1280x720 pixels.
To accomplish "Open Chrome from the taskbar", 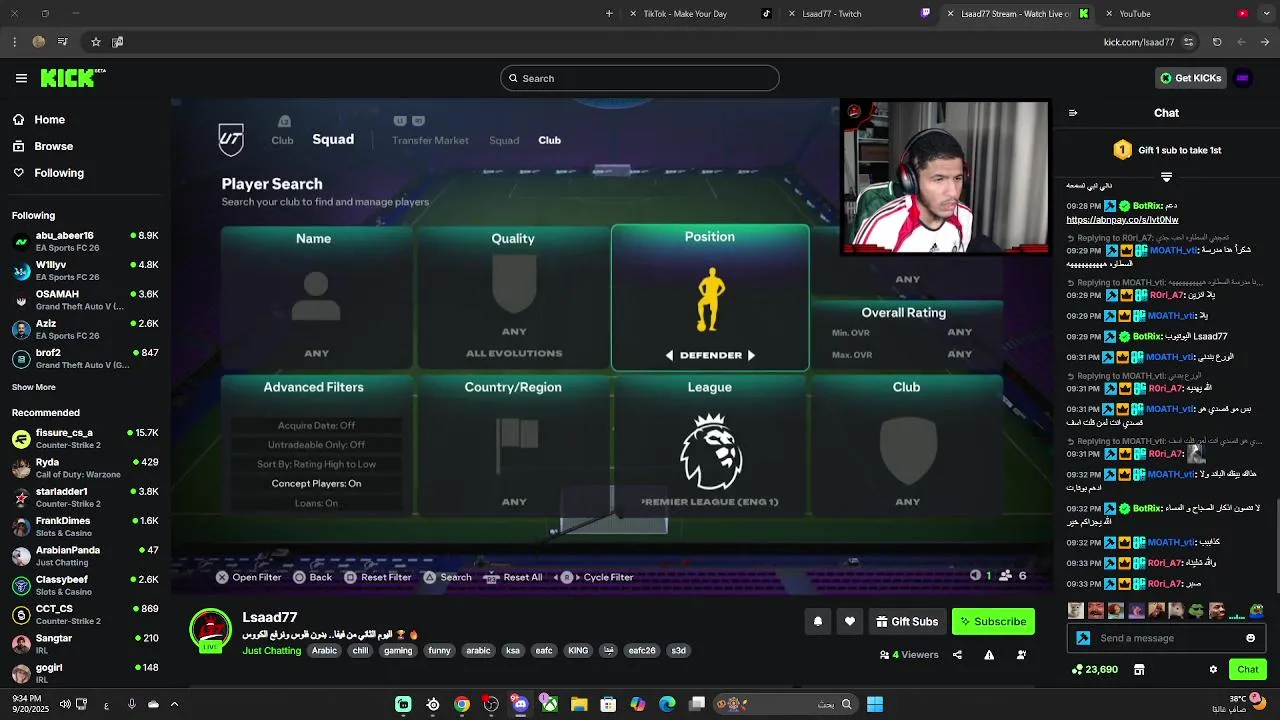I will [462, 704].
